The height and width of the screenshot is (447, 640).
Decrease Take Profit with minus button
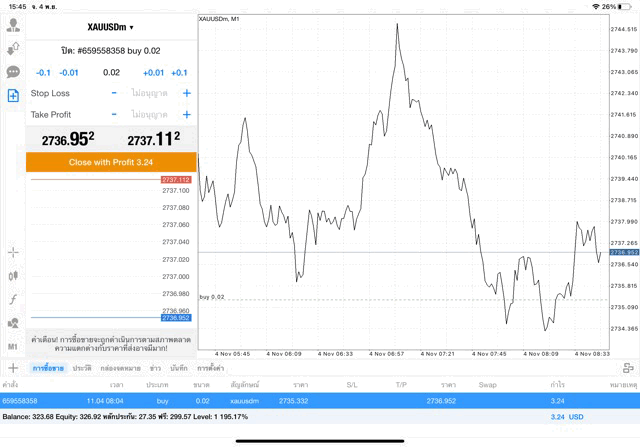pos(114,115)
